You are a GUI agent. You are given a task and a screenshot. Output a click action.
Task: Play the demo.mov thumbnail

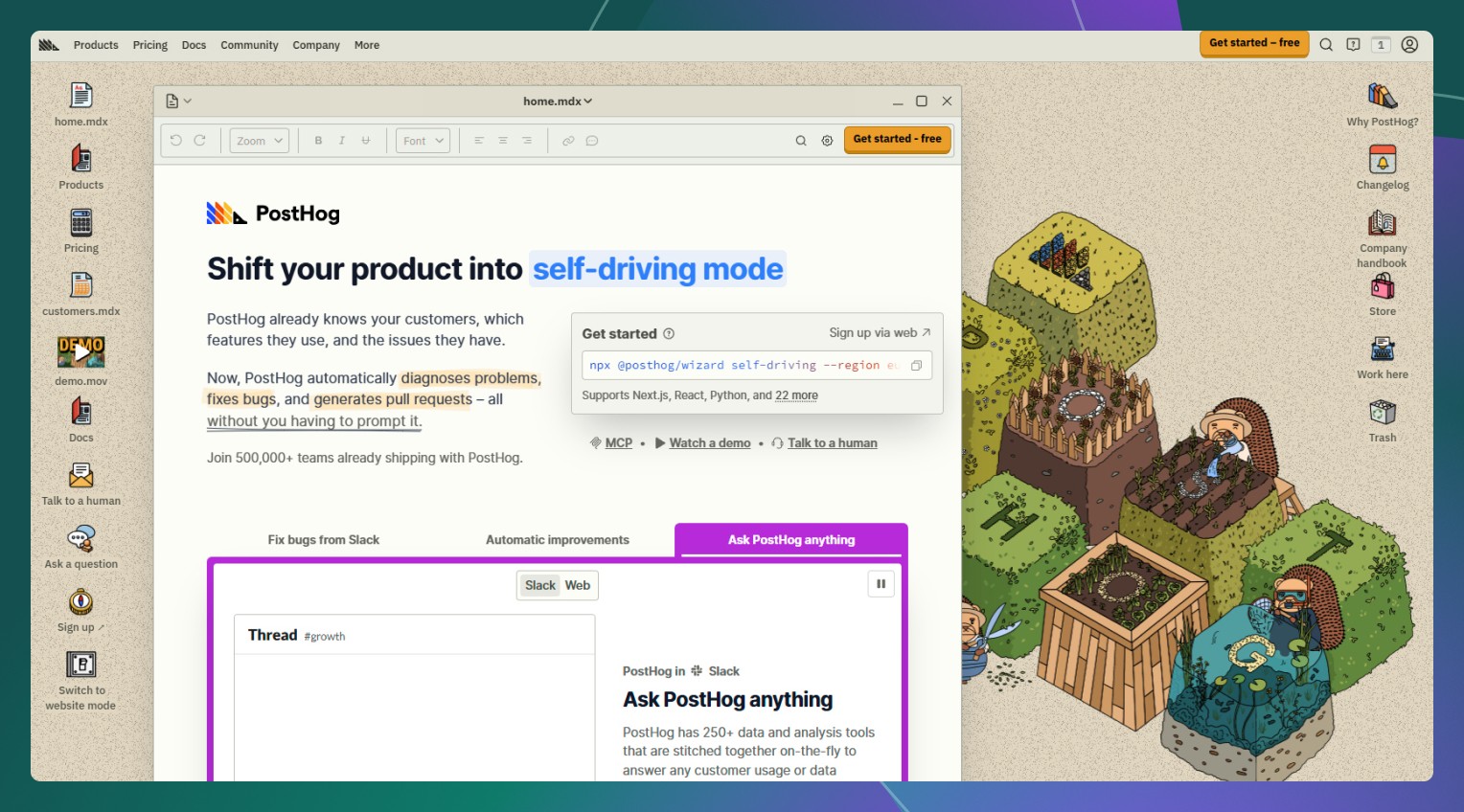click(x=81, y=351)
